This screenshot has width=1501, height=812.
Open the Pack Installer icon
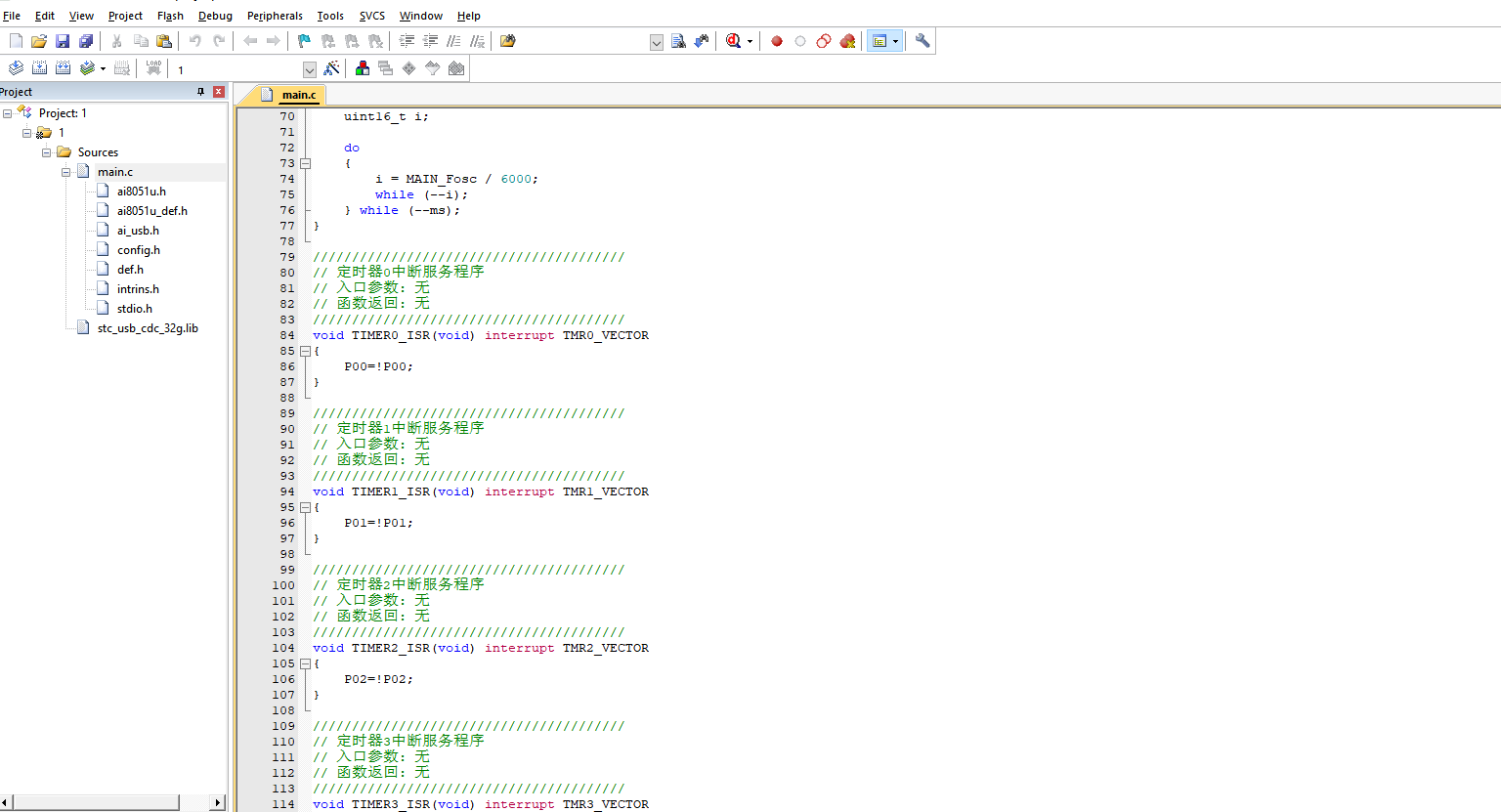click(456, 68)
